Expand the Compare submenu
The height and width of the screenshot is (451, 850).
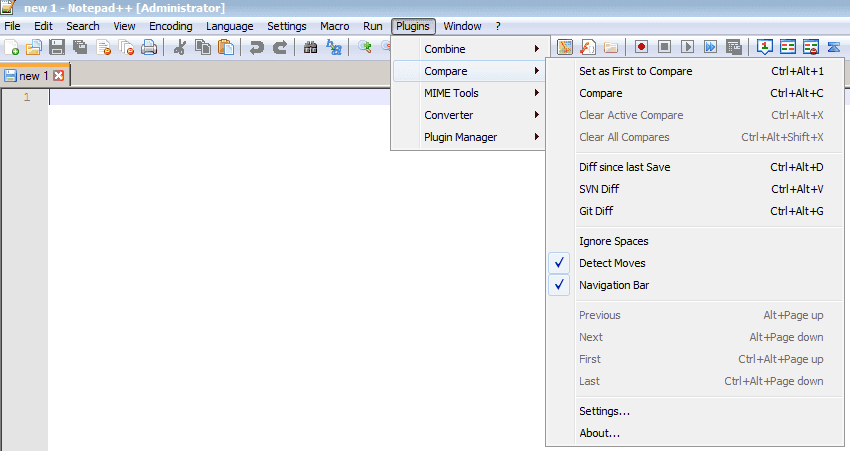(x=468, y=71)
